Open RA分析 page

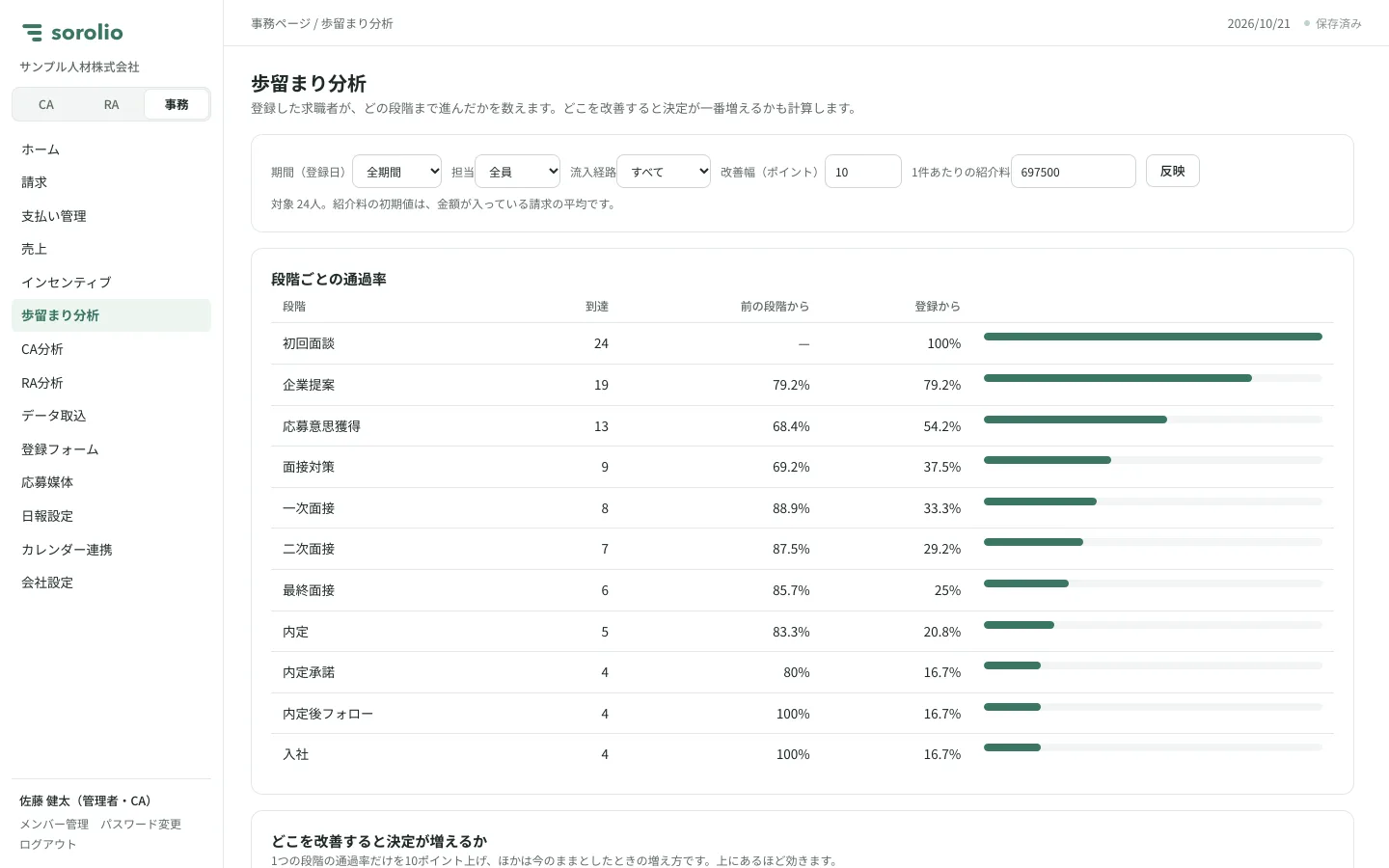(x=111, y=383)
